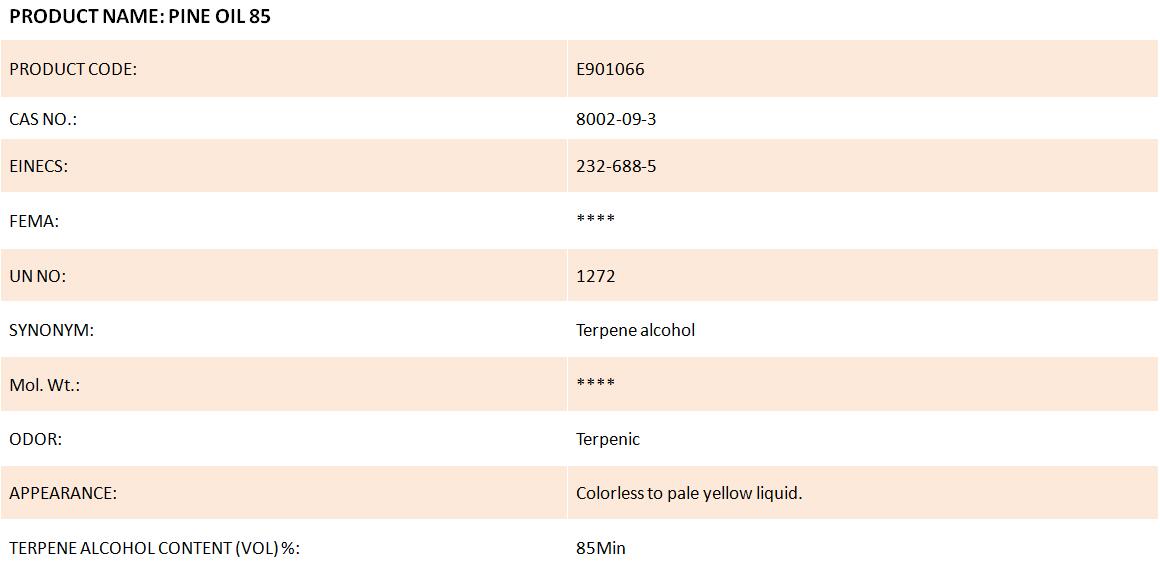
Task: Click the FEMA asterisk value
Action: coord(596,219)
